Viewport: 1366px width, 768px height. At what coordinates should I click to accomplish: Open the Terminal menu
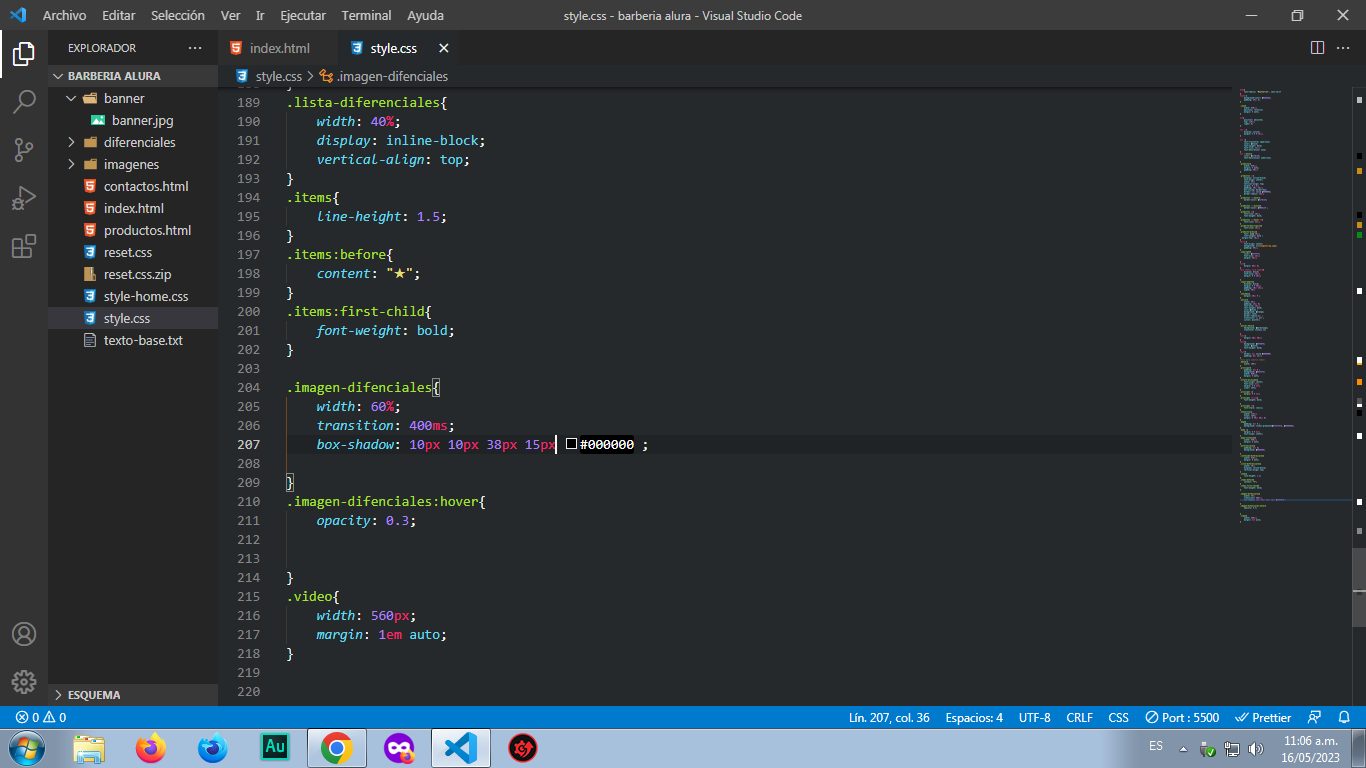366,15
